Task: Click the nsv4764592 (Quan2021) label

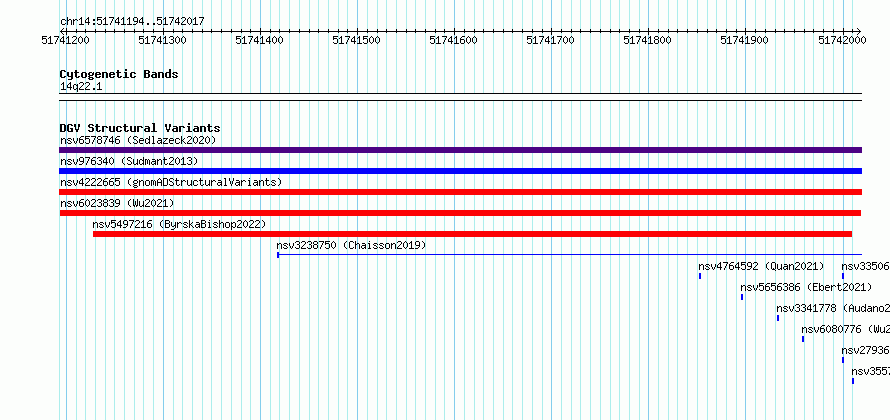Action: 761,266
